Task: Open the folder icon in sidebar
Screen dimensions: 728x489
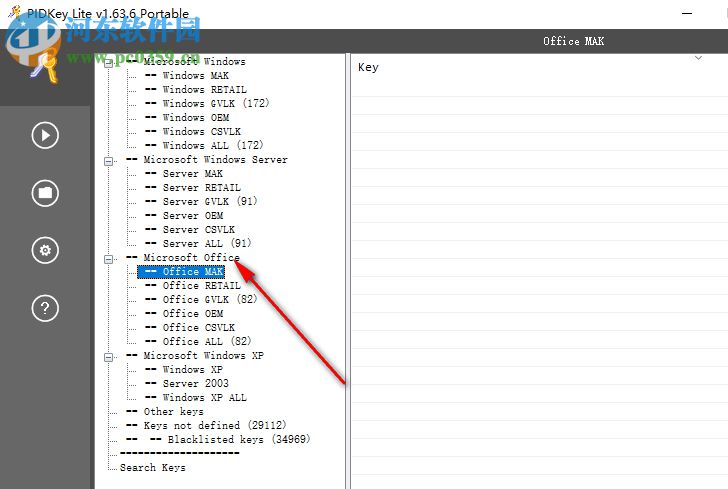Action: point(45,193)
